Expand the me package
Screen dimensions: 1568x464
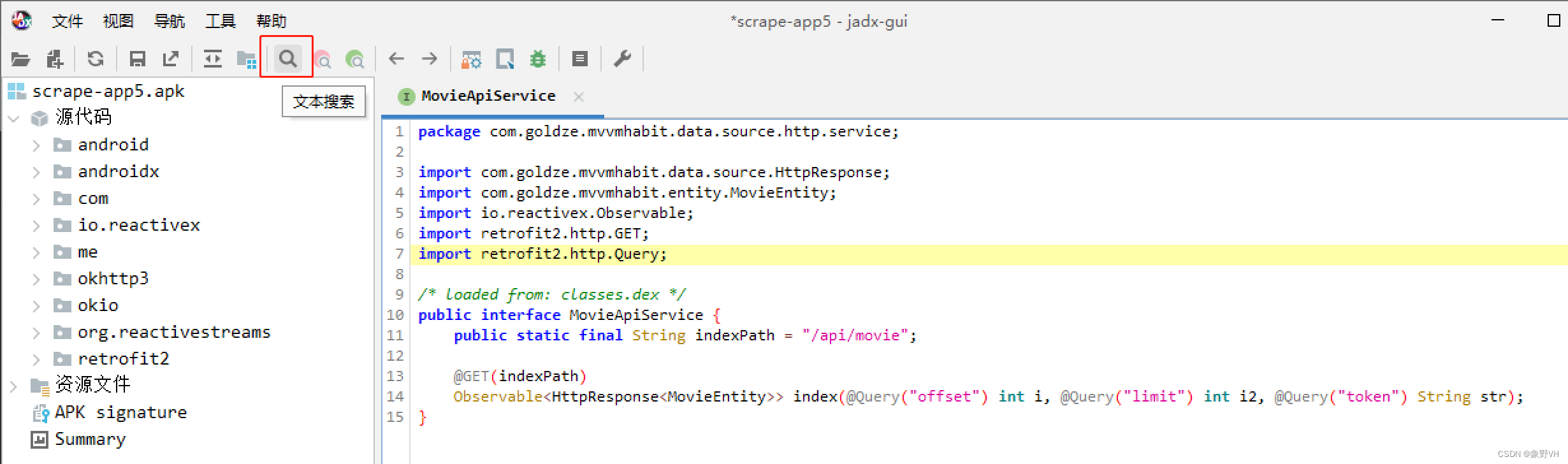pos(36,252)
